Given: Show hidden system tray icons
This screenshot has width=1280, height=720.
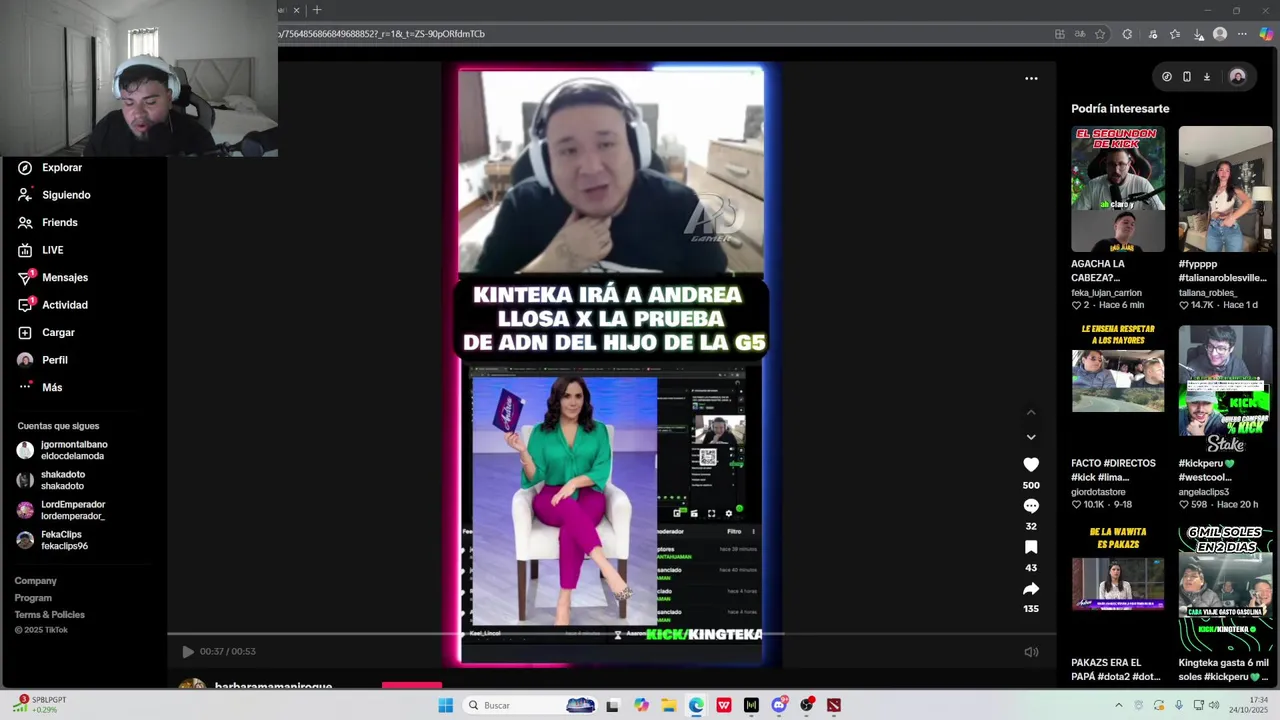Looking at the screenshot, I should tap(1119, 706).
